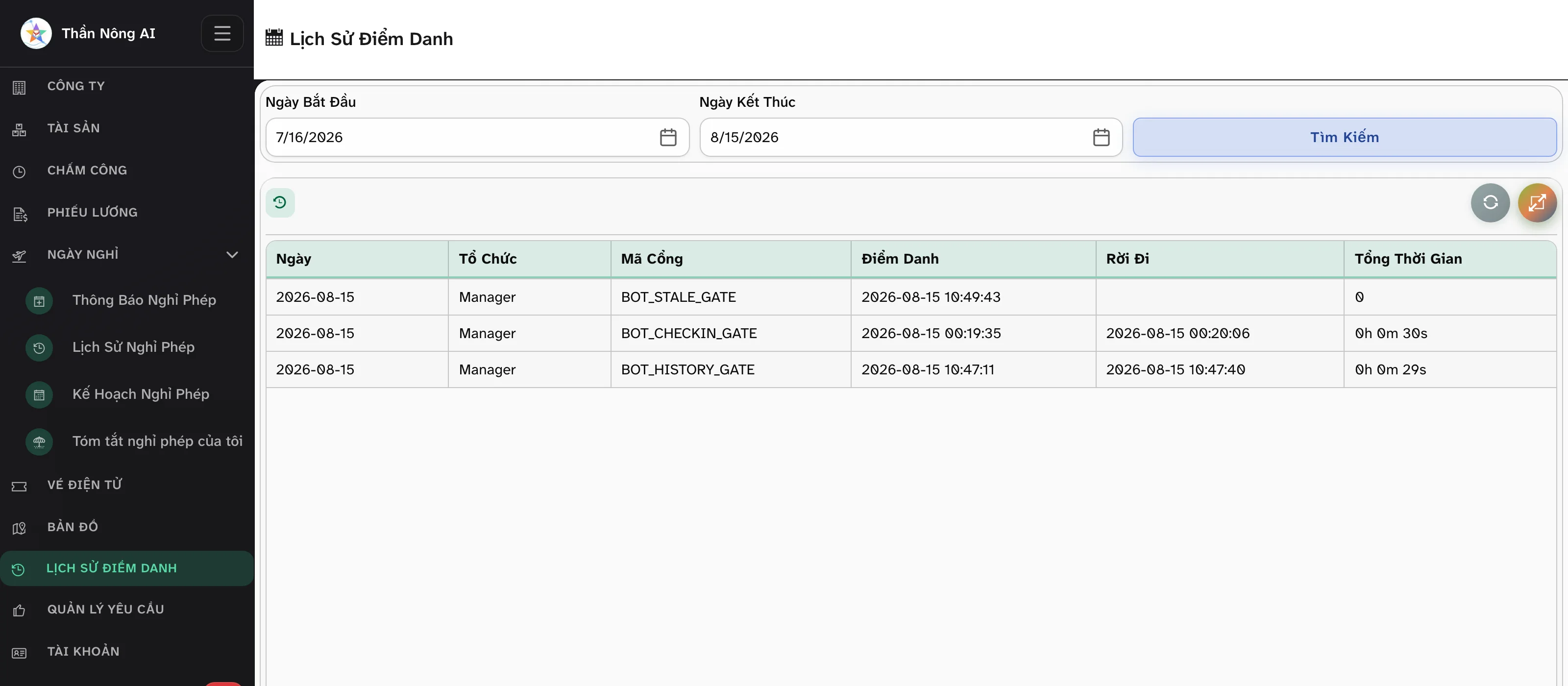Click the Thần Nông AI logo
The height and width of the screenshot is (686, 1568).
tap(36, 33)
